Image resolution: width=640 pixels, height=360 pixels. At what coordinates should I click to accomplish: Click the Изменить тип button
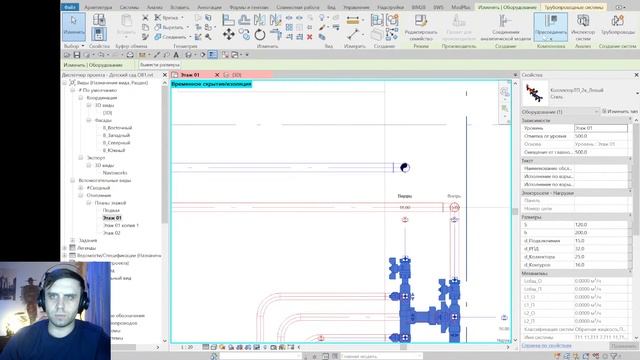[620, 111]
